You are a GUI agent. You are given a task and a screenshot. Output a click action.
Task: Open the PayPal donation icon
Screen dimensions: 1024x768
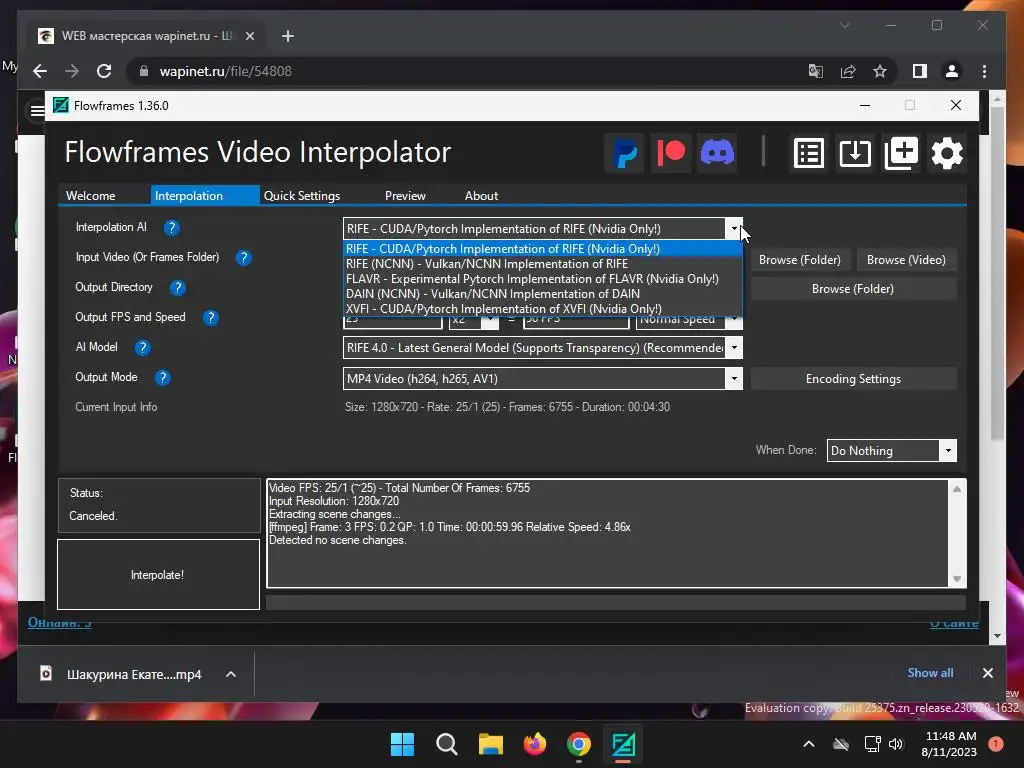click(x=625, y=153)
